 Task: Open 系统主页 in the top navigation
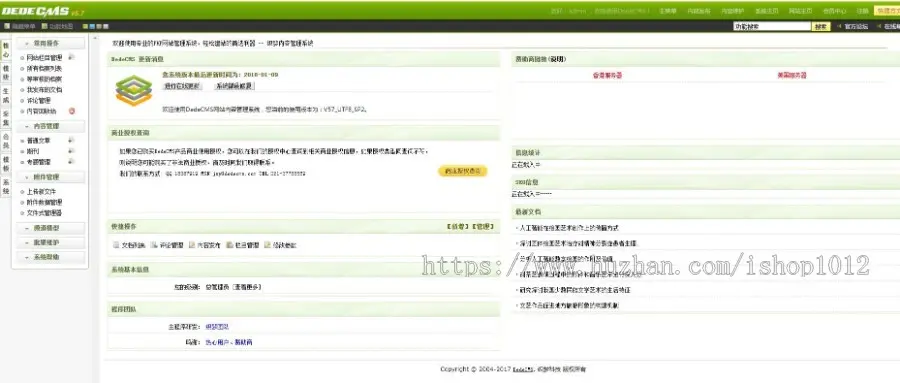coord(766,11)
